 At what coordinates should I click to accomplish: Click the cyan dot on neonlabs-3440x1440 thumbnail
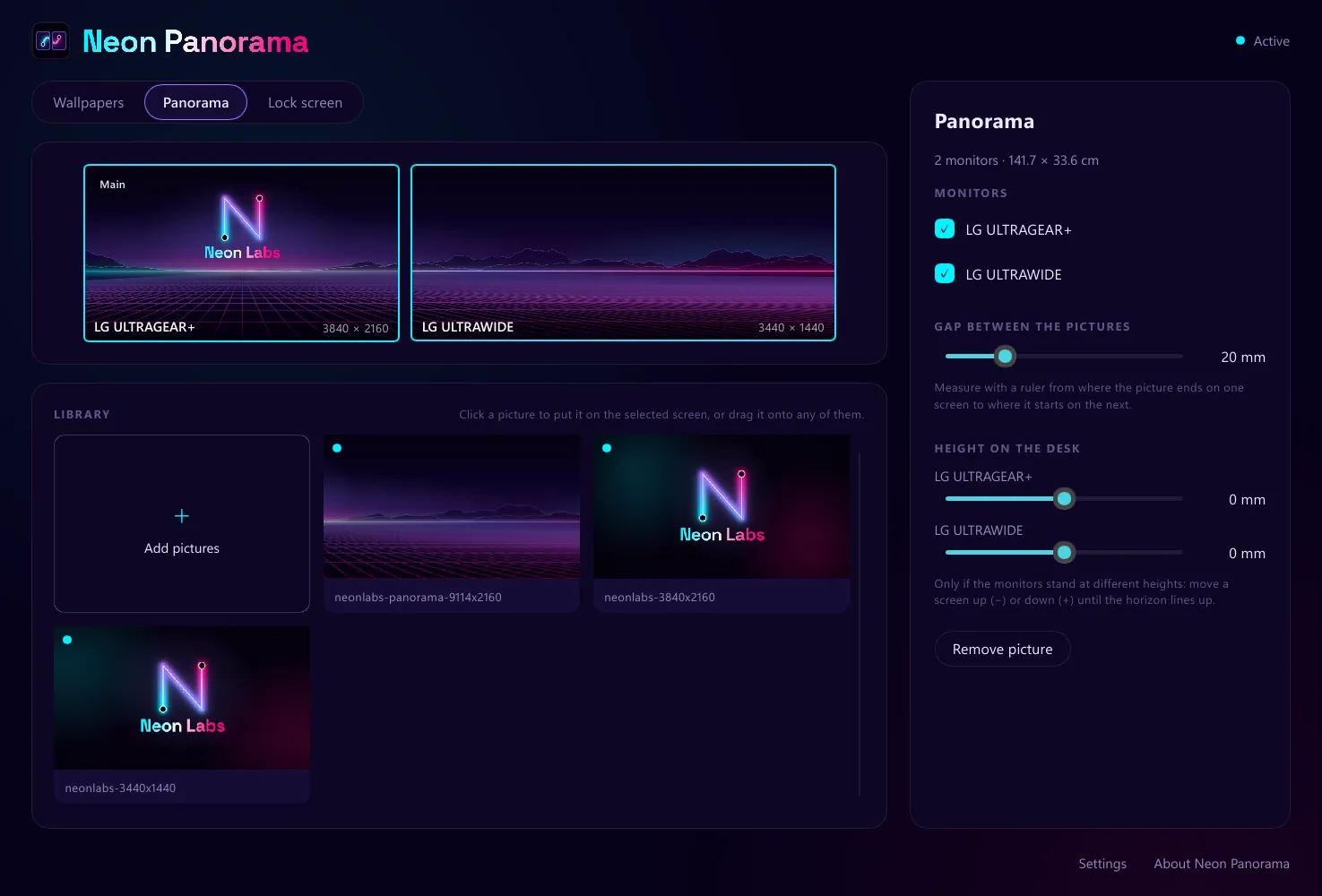click(67, 640)
